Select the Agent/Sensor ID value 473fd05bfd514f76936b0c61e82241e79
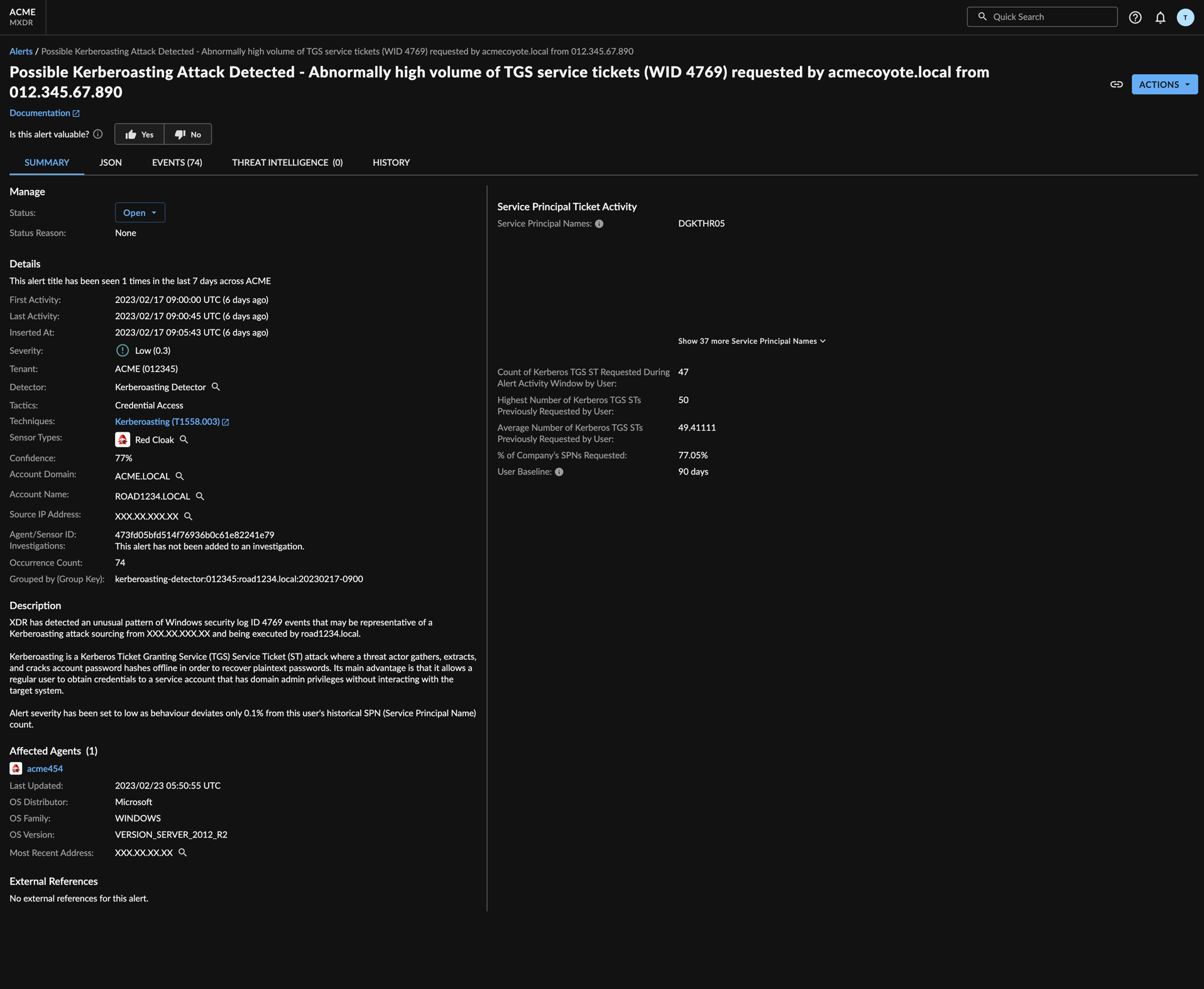Screen dimensions: 1204x989 [x=194, y=535]
